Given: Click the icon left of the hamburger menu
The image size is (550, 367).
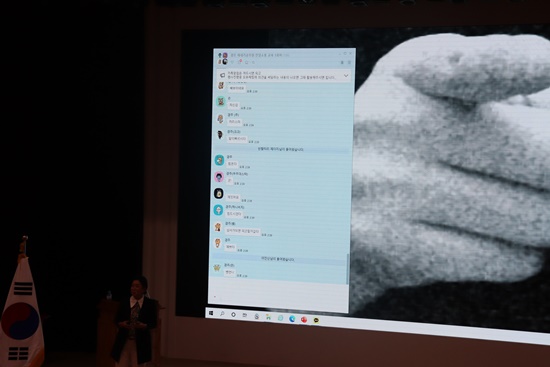Looking at the screenshot, I should point(342,62).
